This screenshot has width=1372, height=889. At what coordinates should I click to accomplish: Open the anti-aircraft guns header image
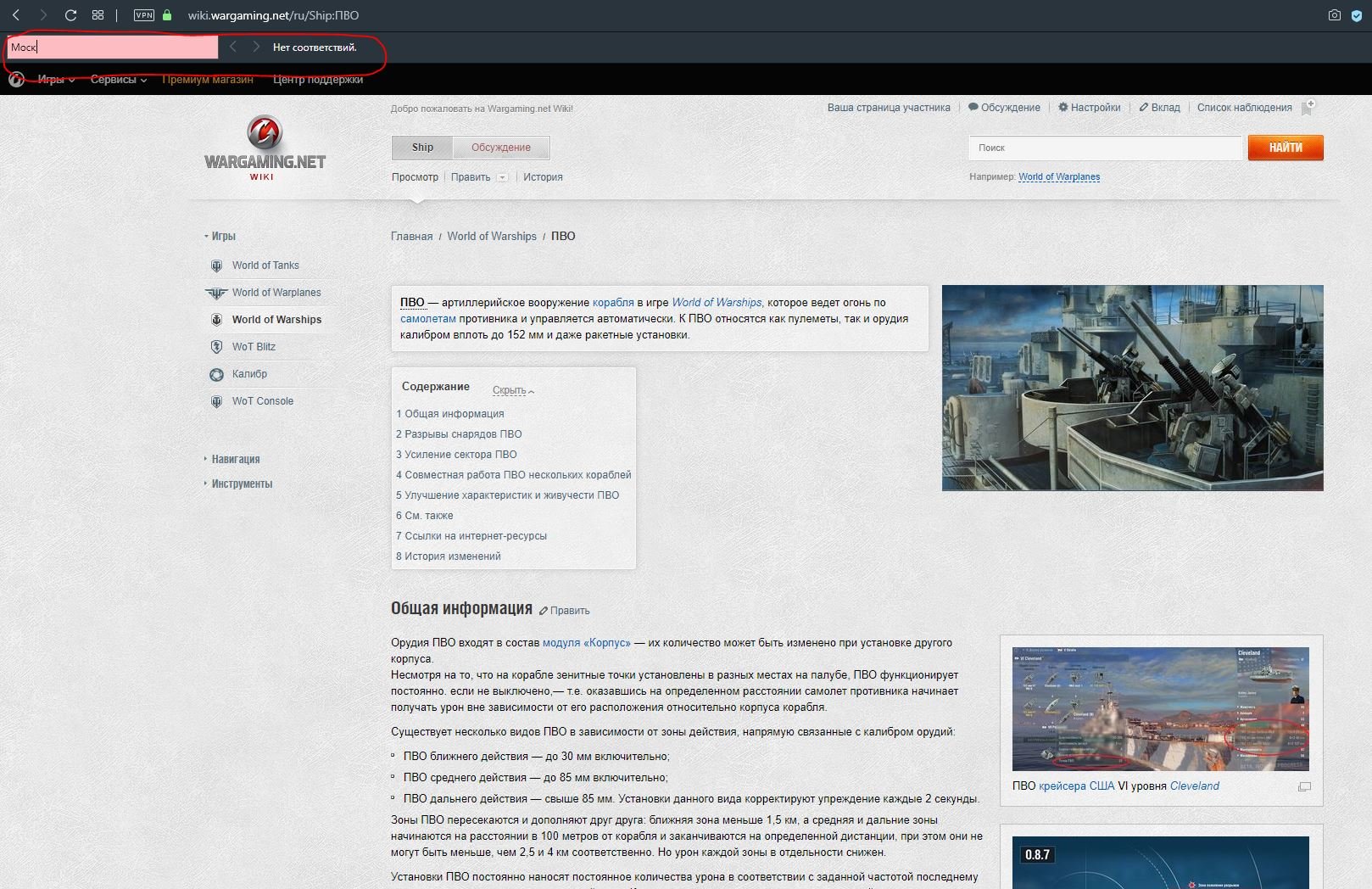(1132, 388)
